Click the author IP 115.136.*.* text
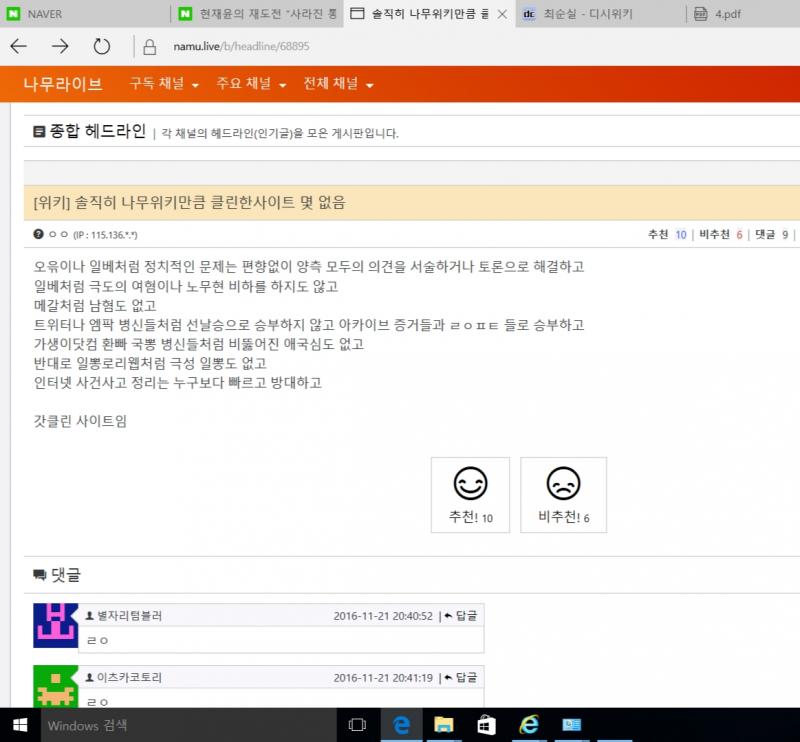This screenshot has width=800, height=742. click(x=105, y=235)
